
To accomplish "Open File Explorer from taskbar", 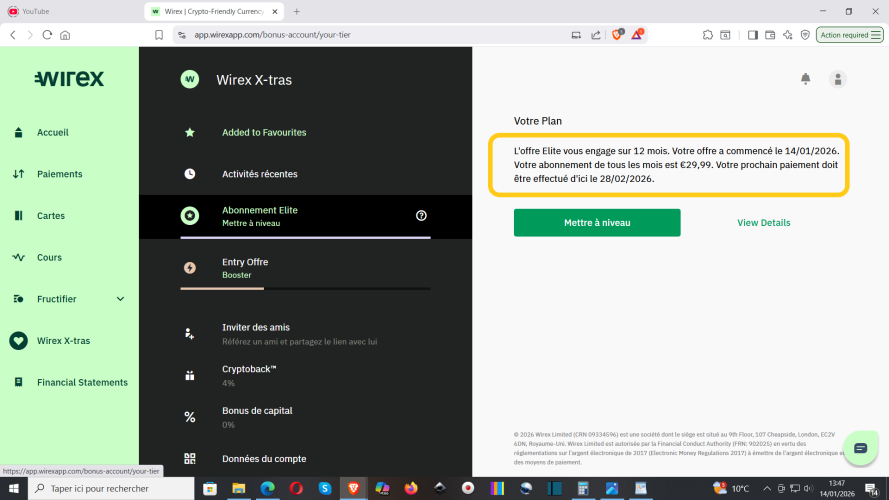I will (x=239, y=489).
